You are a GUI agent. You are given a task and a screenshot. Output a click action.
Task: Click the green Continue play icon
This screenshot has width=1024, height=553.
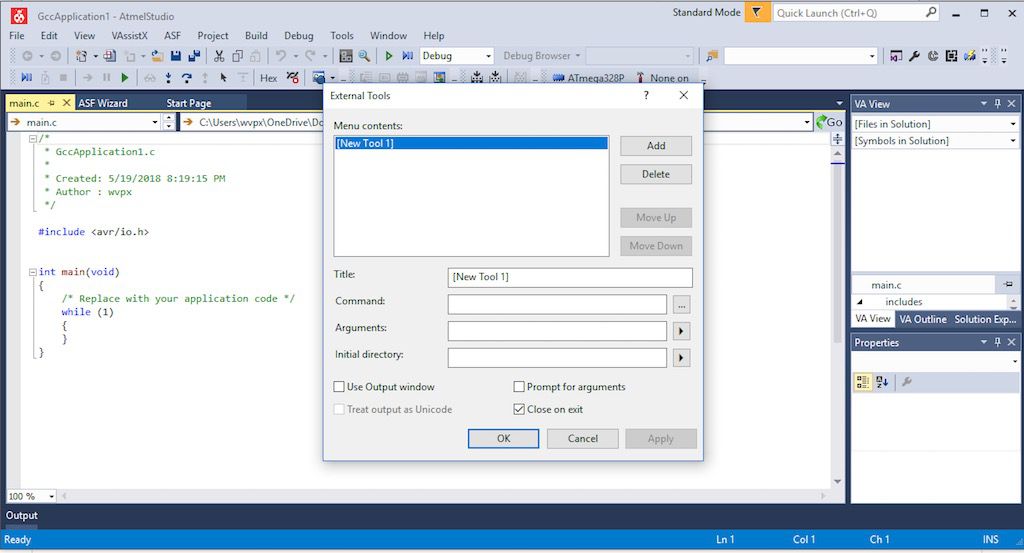125,78
